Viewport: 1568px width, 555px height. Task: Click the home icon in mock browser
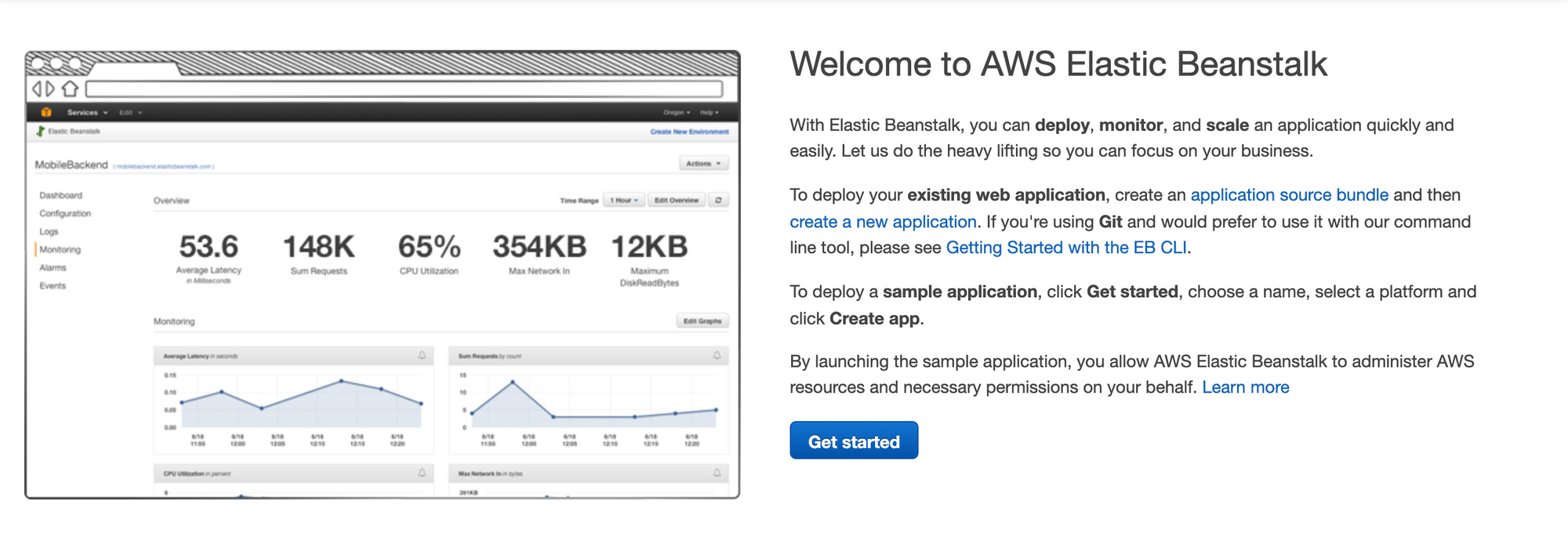[71, 89]
